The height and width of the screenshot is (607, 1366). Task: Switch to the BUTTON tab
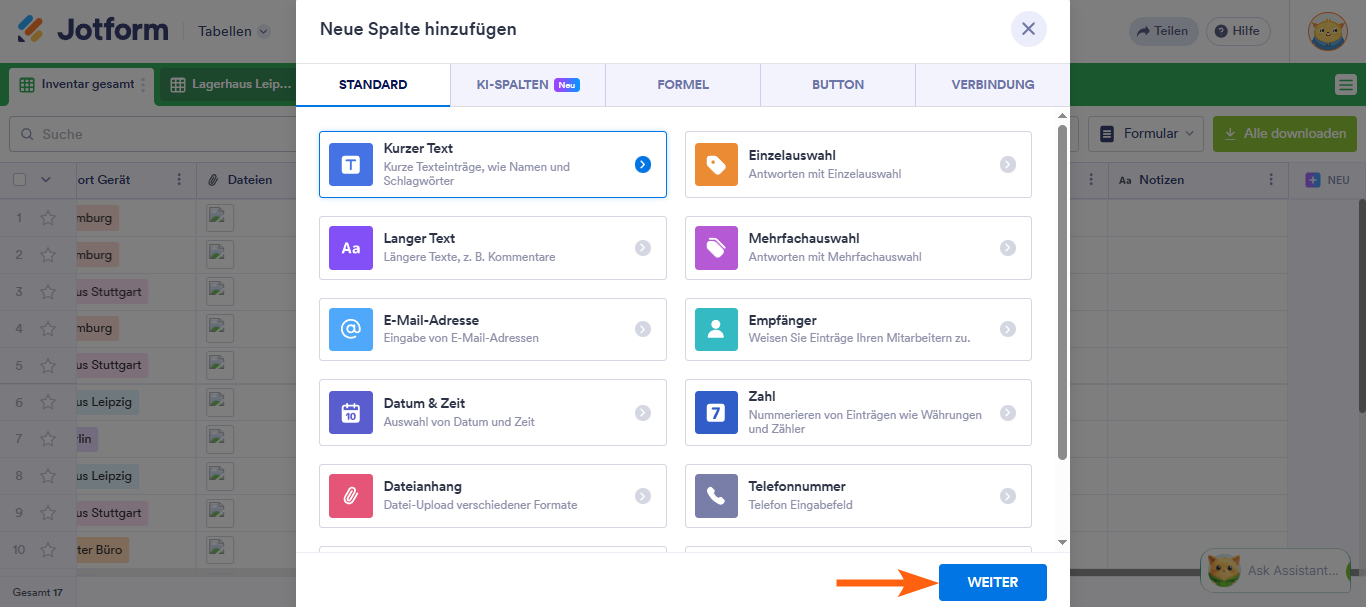pyautogui.click(x=838, y=85)
